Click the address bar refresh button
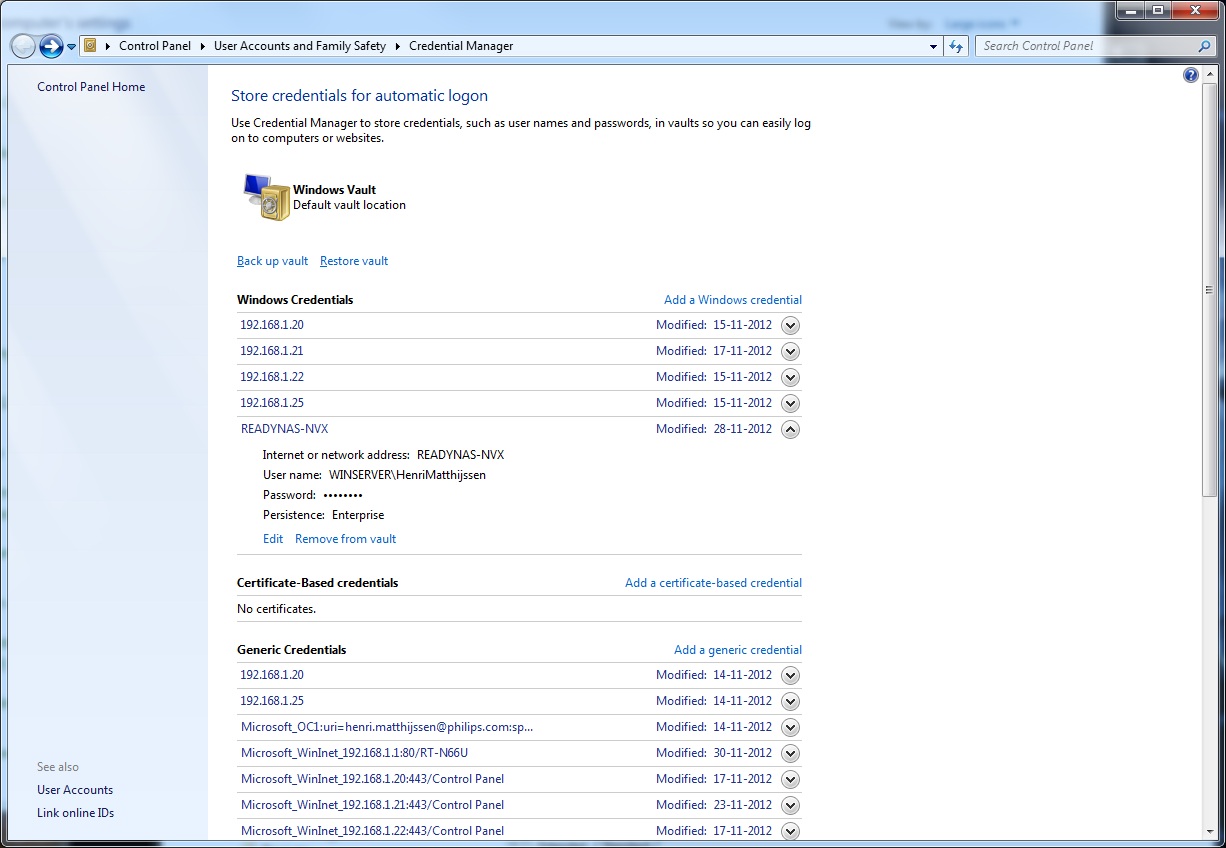This screenshot has width=1226, height=848. [956, 46]
